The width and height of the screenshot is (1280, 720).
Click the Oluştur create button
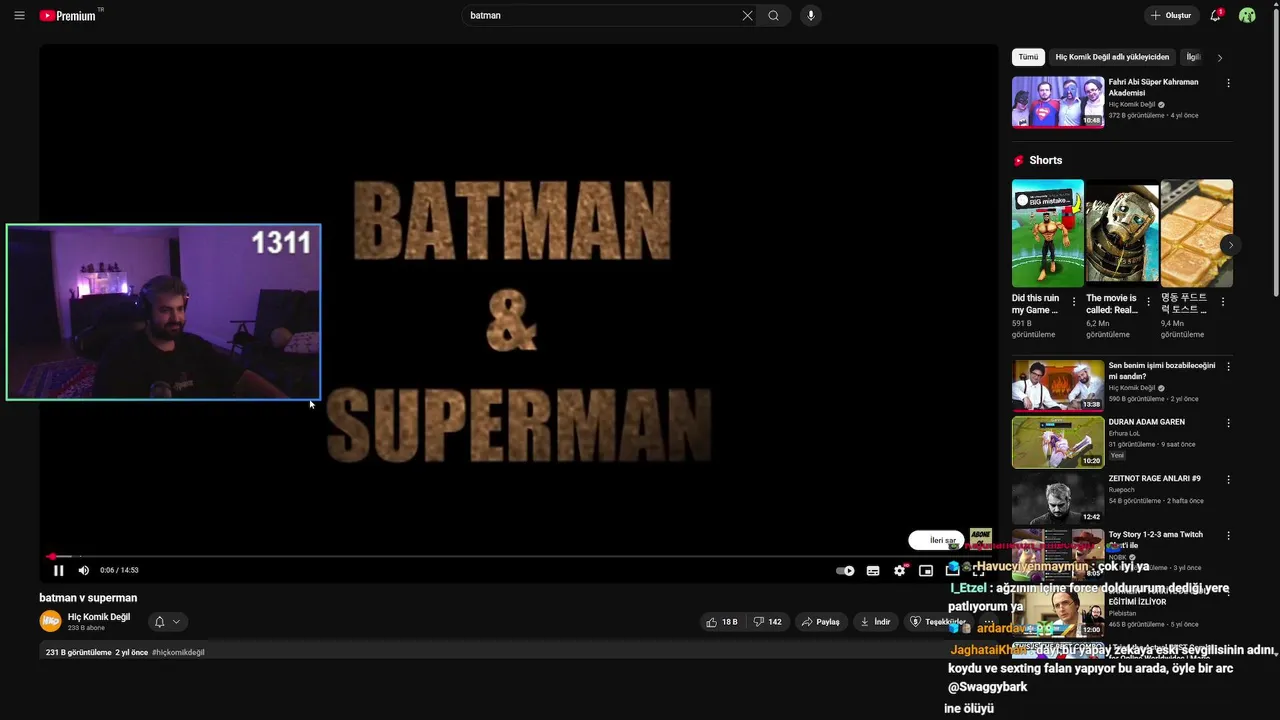(1171, 15)
